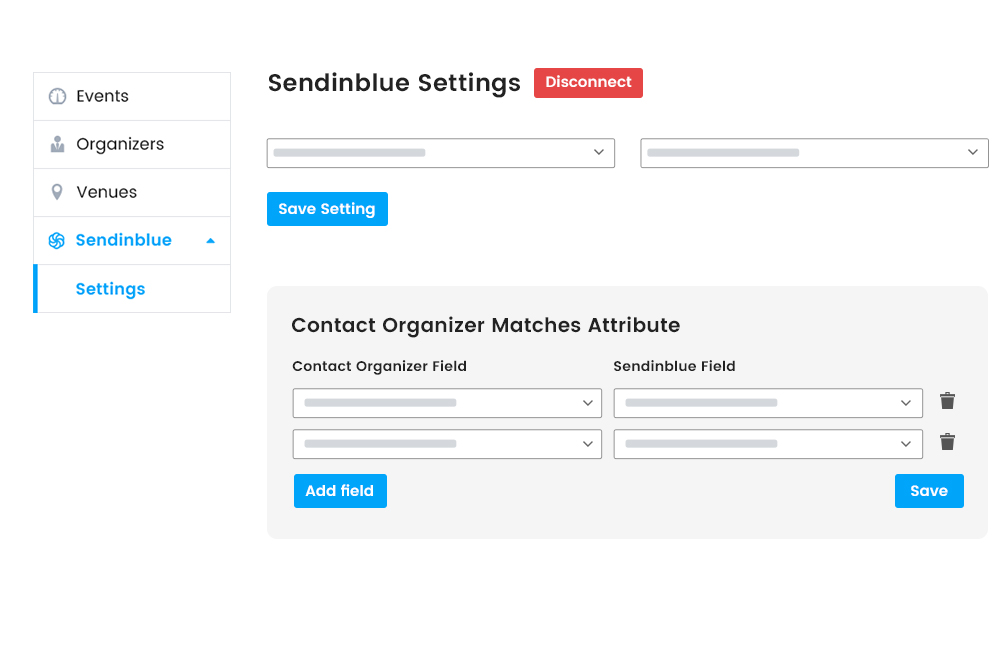This screenshot has height=667, width=1000.
Task: Click the Add field button
Action: tap(340, 491)
